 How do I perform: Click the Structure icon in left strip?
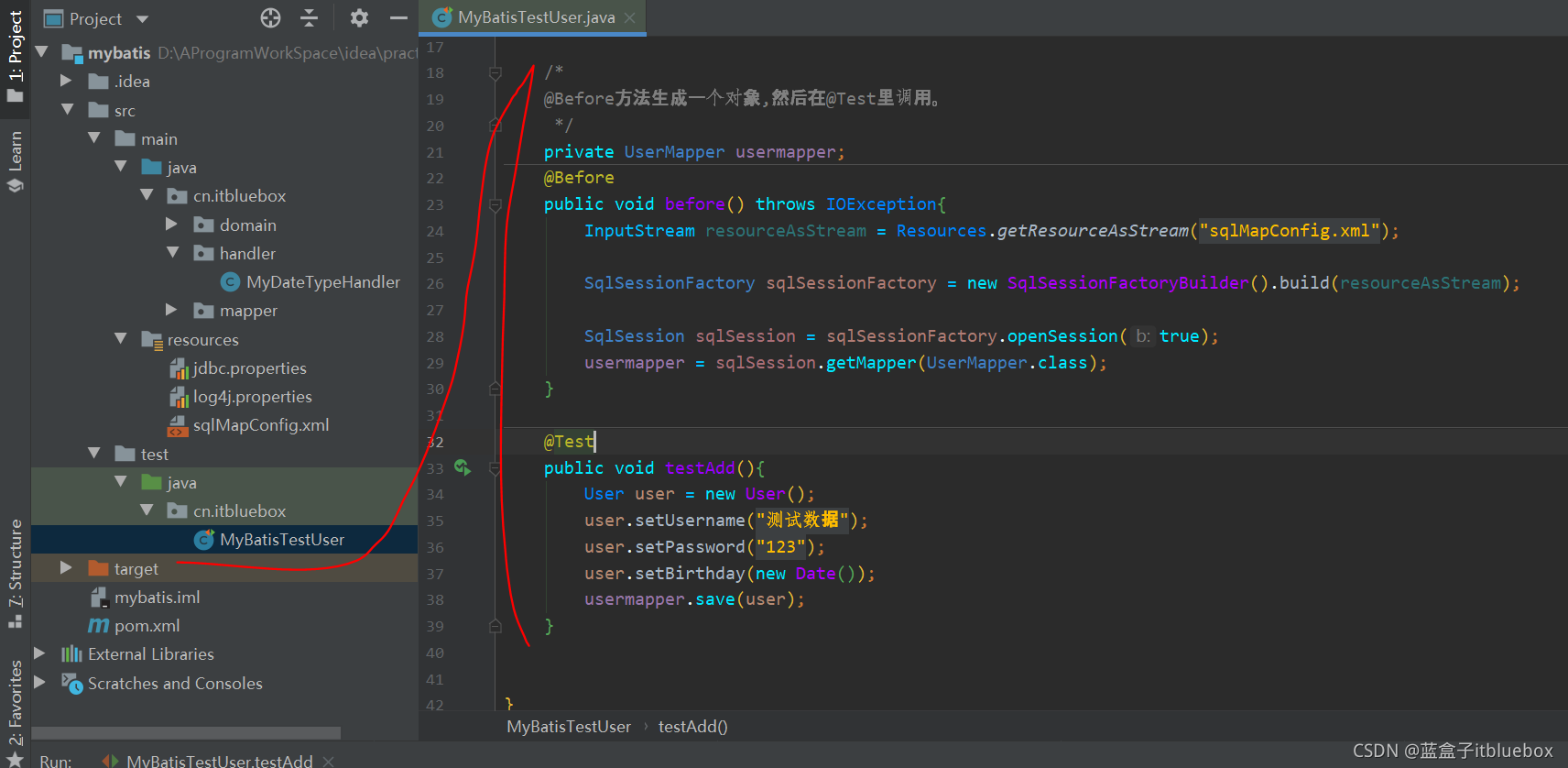[15, 620]
